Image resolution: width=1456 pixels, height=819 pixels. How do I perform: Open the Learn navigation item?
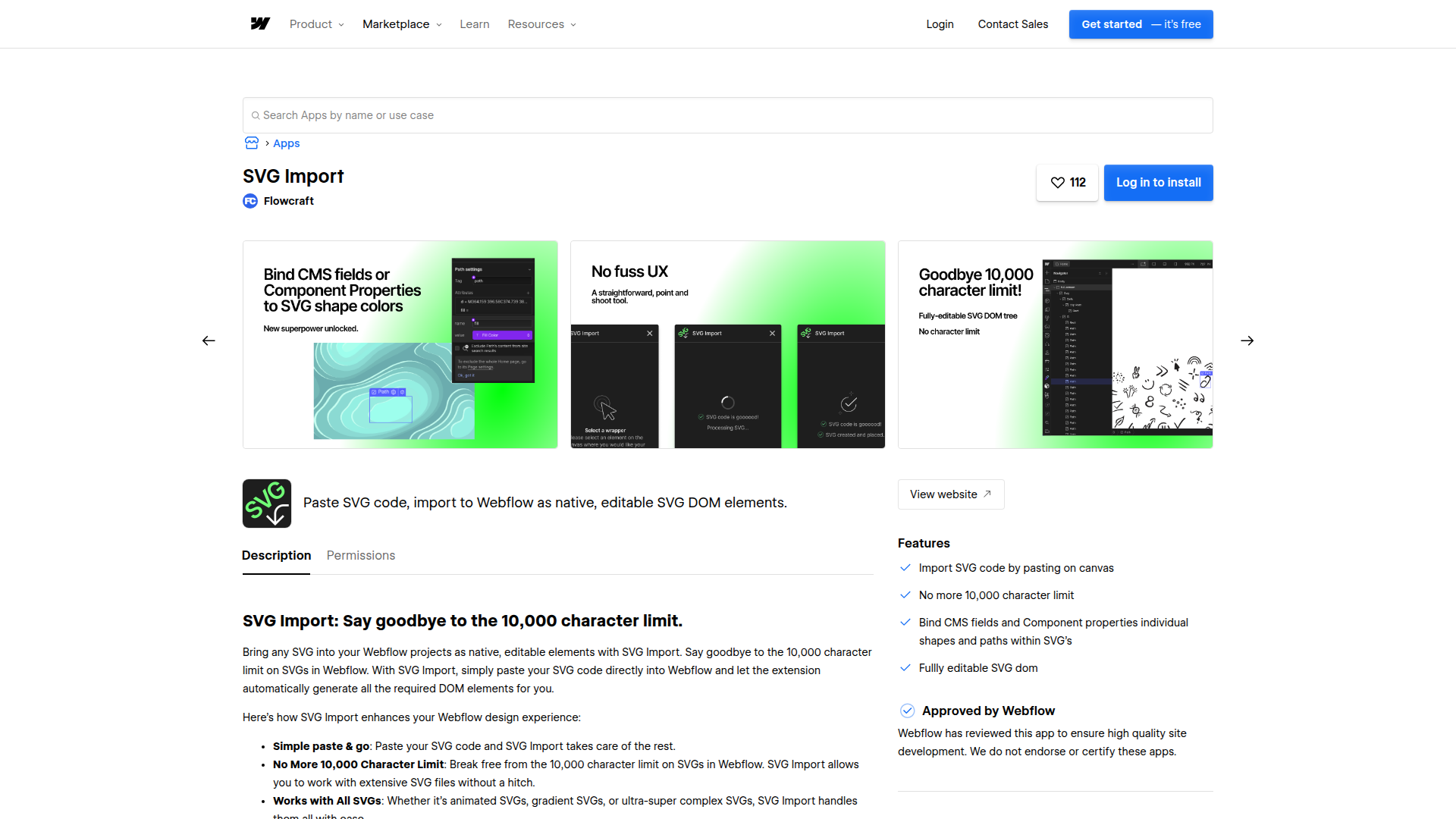[475, 24]
